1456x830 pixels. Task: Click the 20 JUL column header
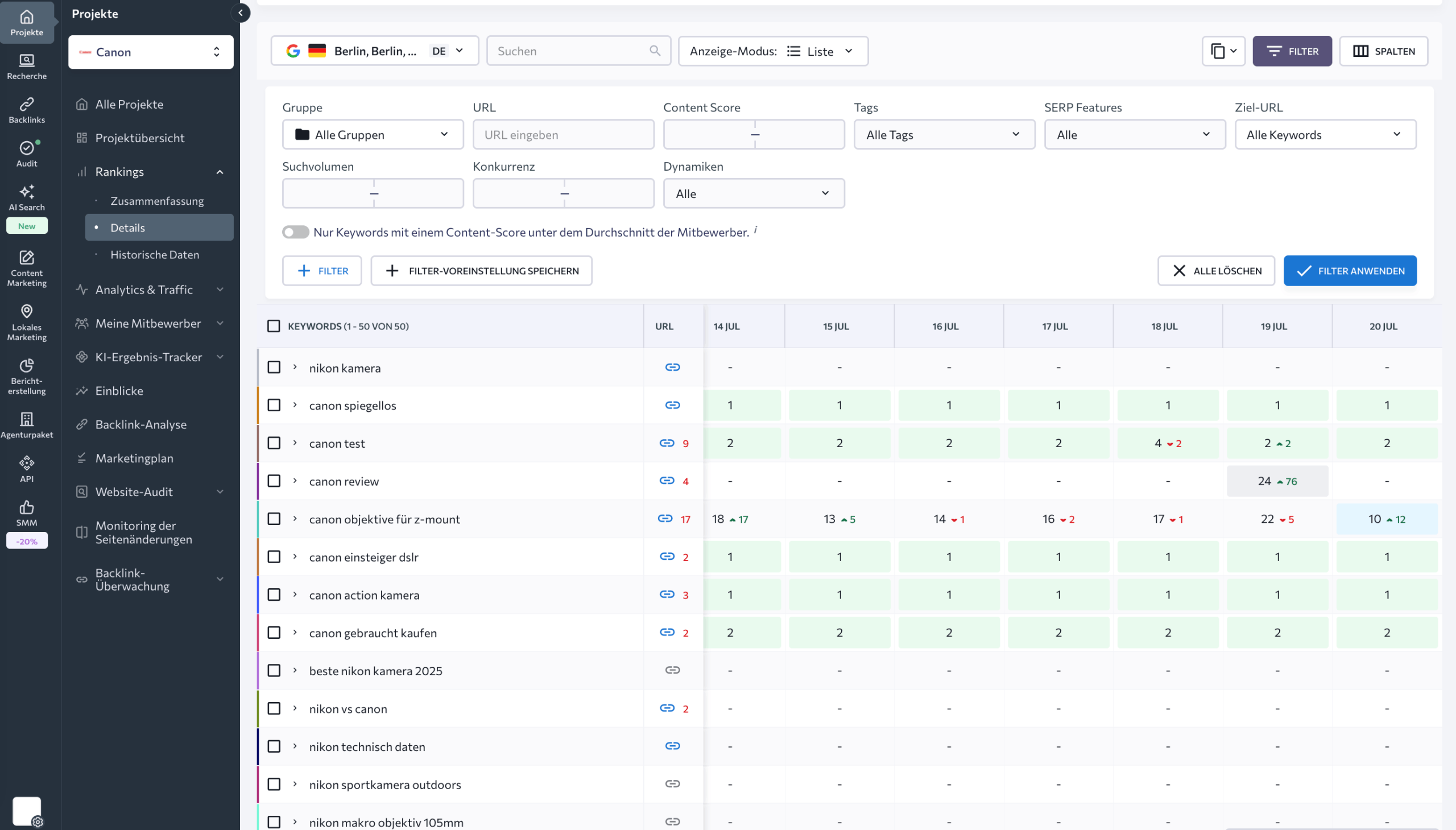coord(1383,326)
